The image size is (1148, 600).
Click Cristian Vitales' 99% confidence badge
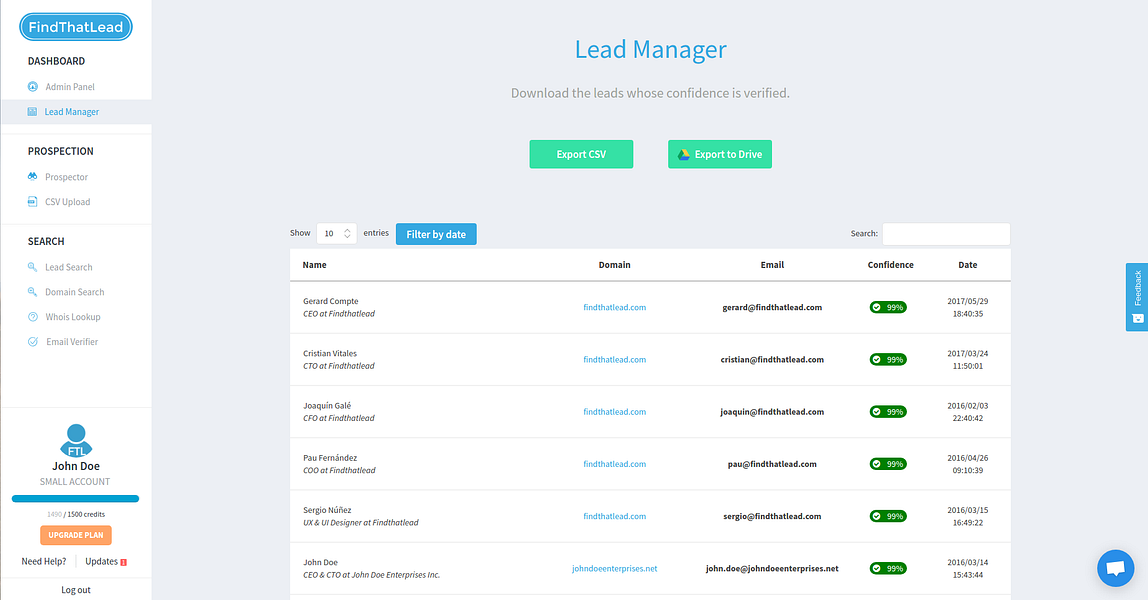pyautogui.click(x=888, y=359)
